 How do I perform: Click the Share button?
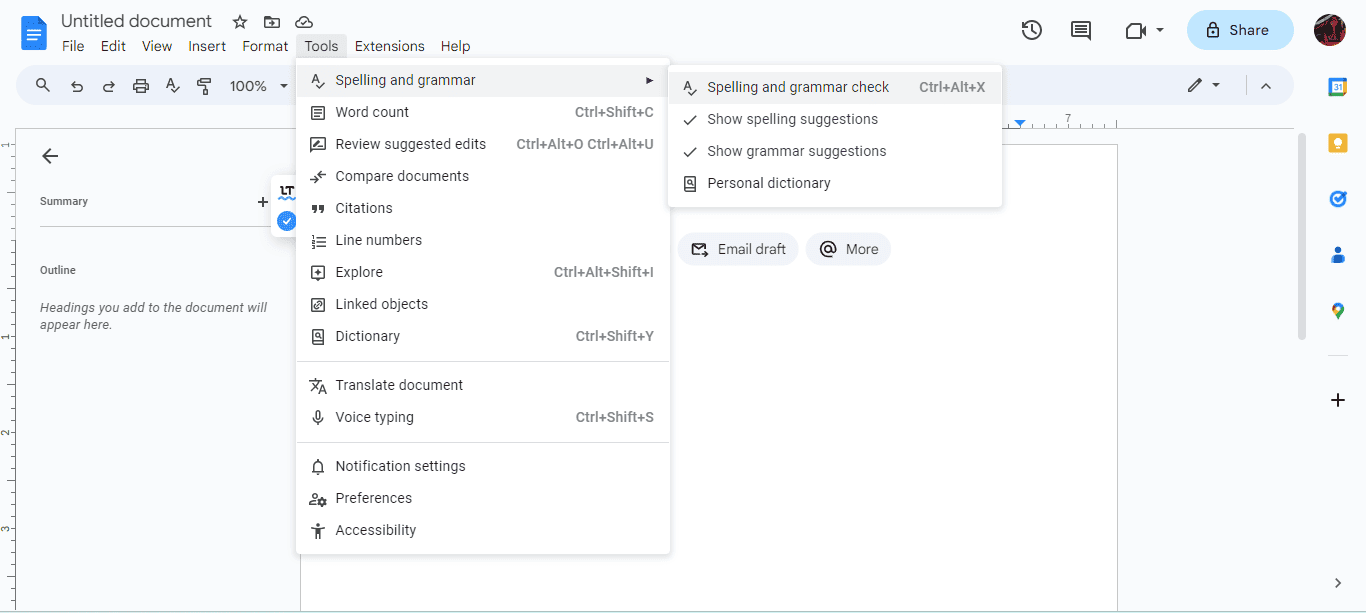[1240, 30]
